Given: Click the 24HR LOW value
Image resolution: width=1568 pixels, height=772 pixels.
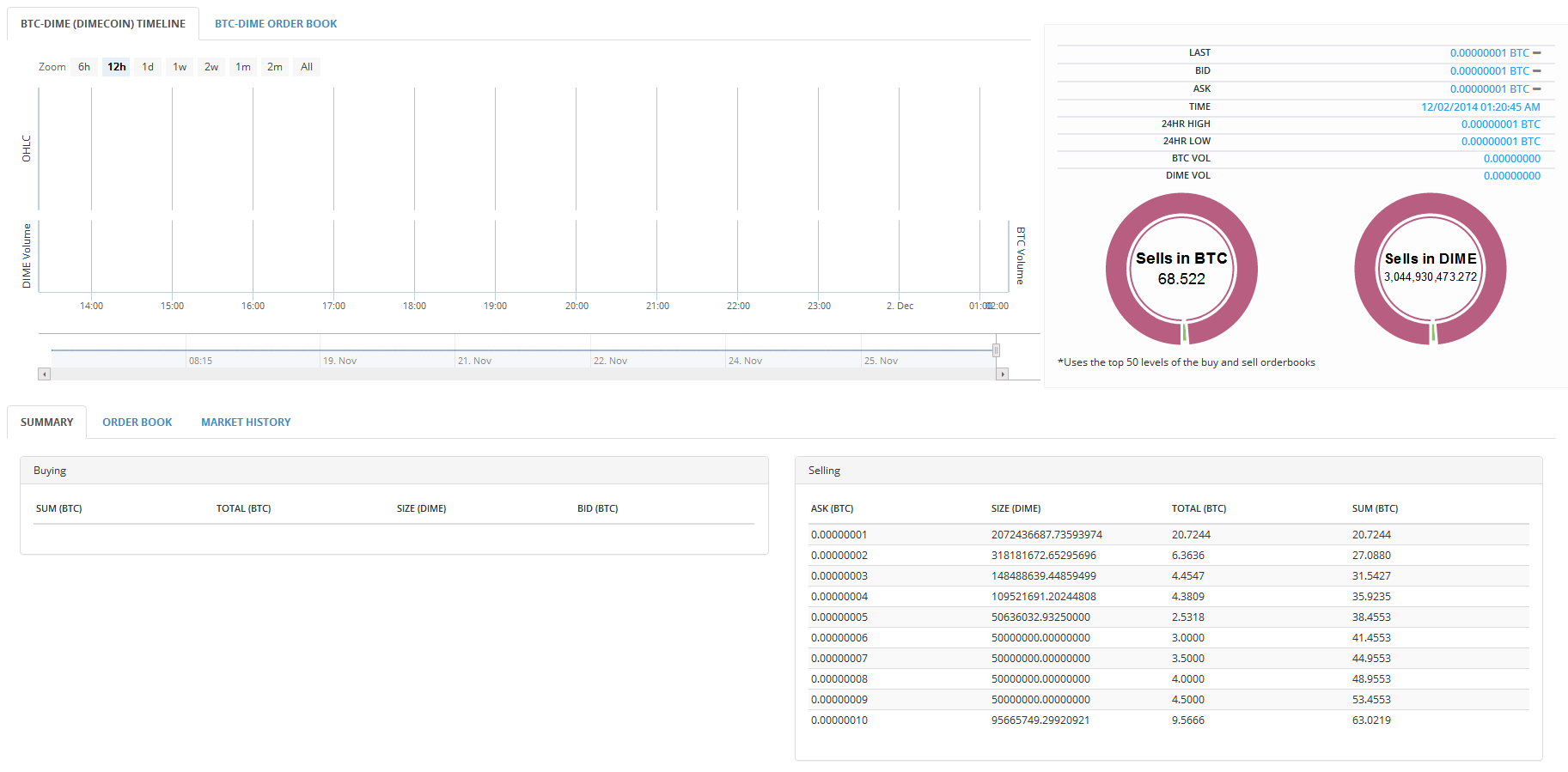Looking at the screenshot, I should tap(1501, 142).
